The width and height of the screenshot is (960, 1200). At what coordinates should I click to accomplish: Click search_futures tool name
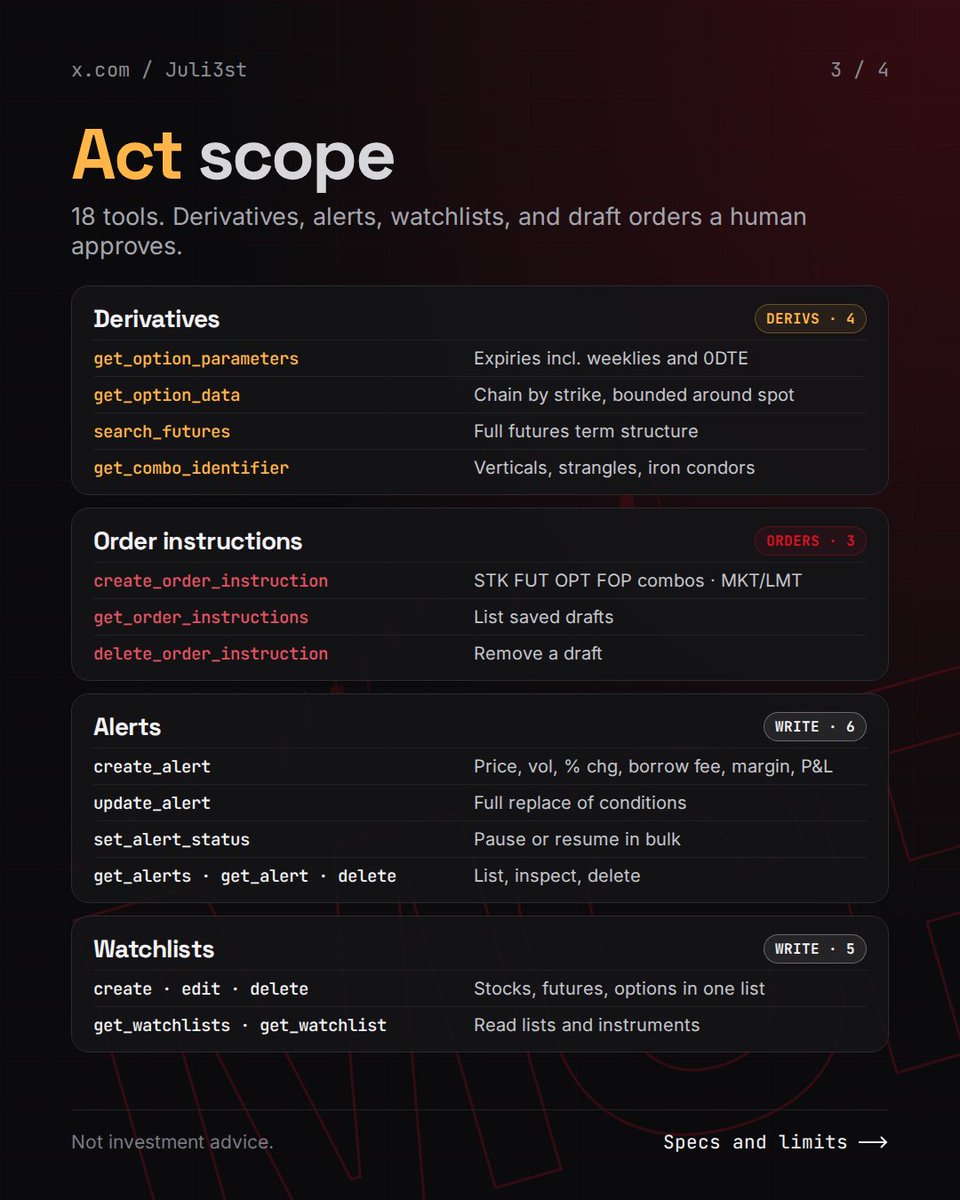pos(162,431)
